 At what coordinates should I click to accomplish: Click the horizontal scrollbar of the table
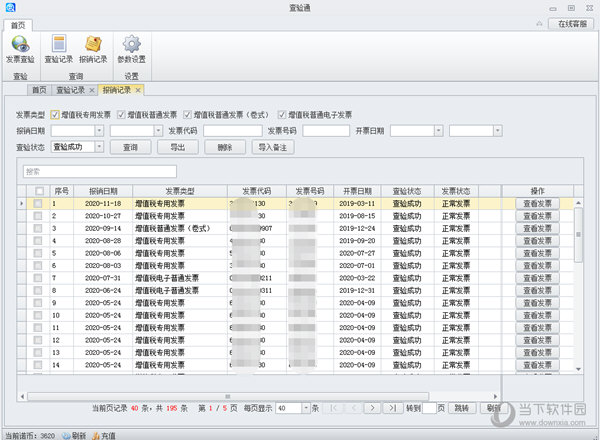[228, 396]
